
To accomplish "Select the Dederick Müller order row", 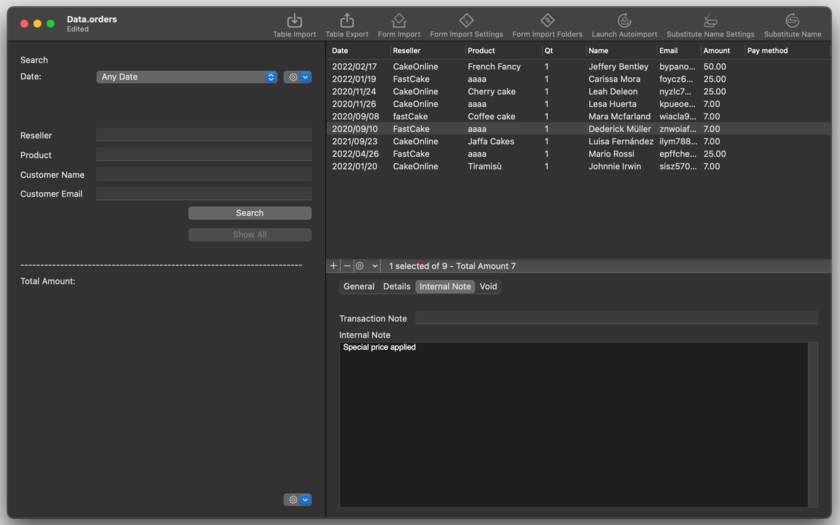I will [579, 129].
